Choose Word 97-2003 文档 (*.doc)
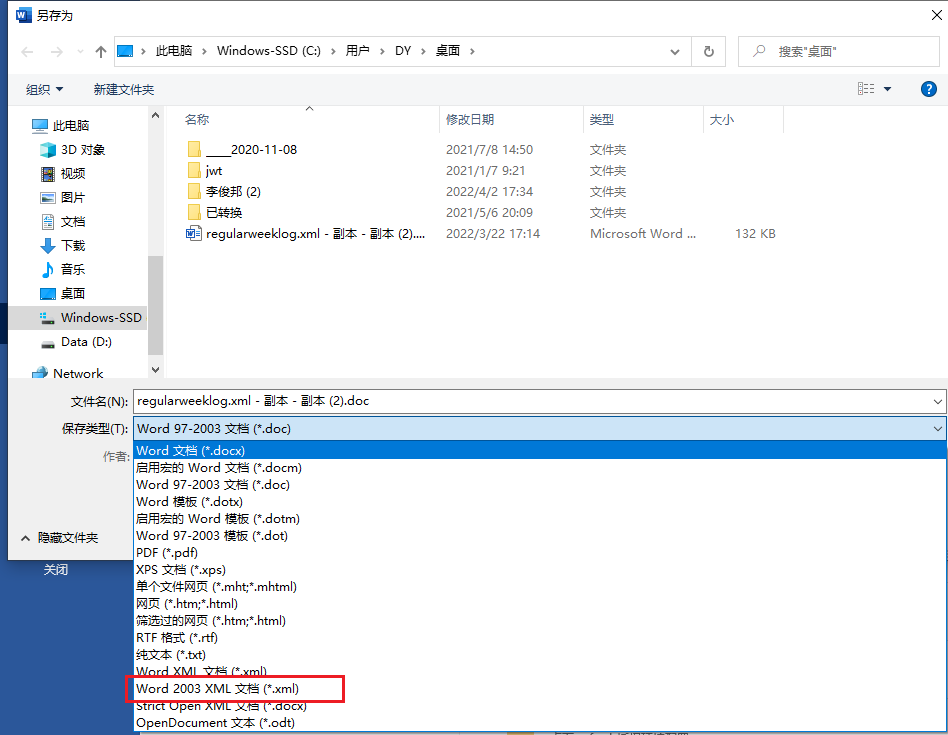Screen dimensions: 948x735 (x=540, y=484)
